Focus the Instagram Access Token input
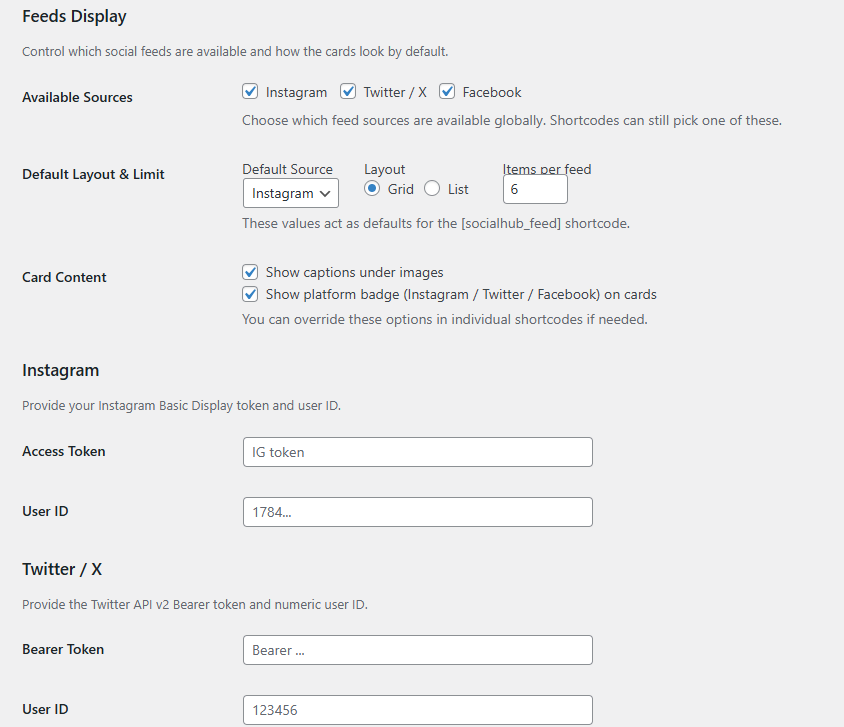 [x=417, y=452]
